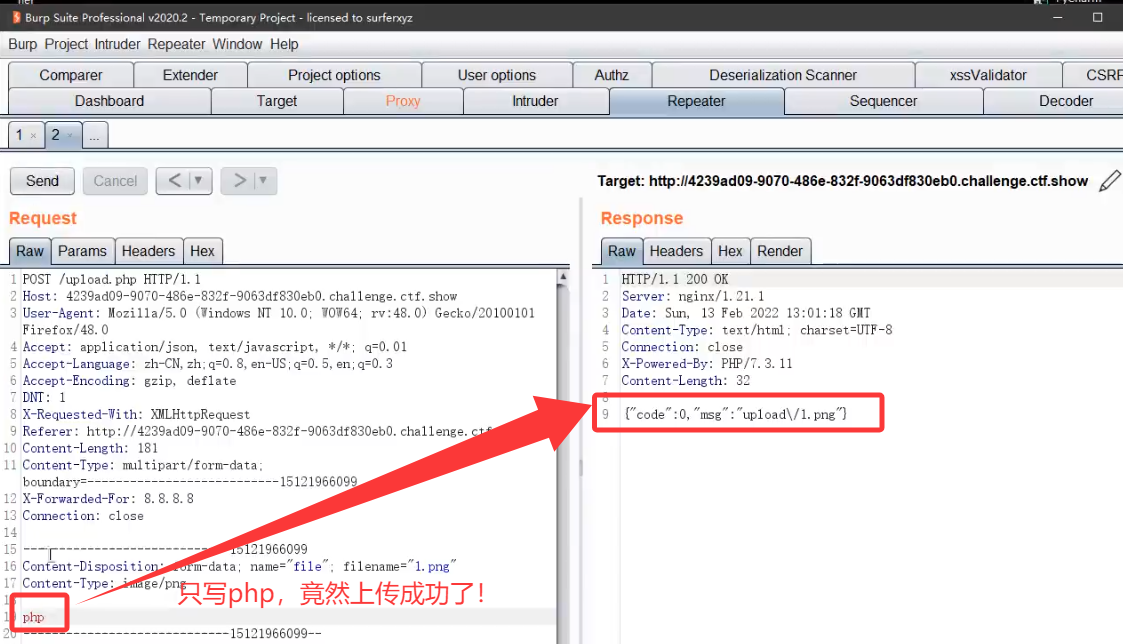Image resolution: width=1123 pixels, height=644 pixels.
Task: Click the Target URL label
Action: pyautogui.click(x=843, y=181)
